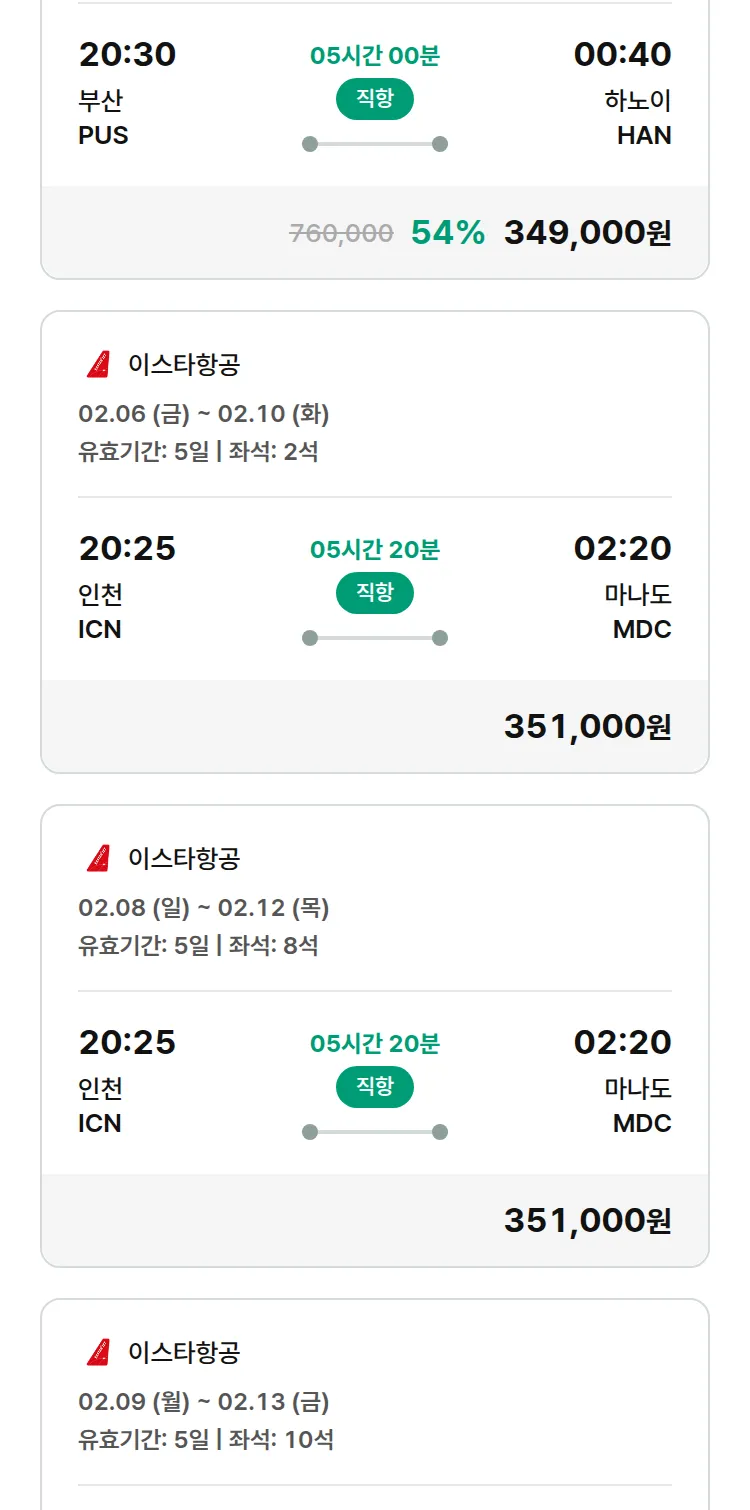This screenshot has height=1510, width=750.
Task: Click the Eastar Jet logo on the 02.06 flight
Action: [x=98, y=365]
